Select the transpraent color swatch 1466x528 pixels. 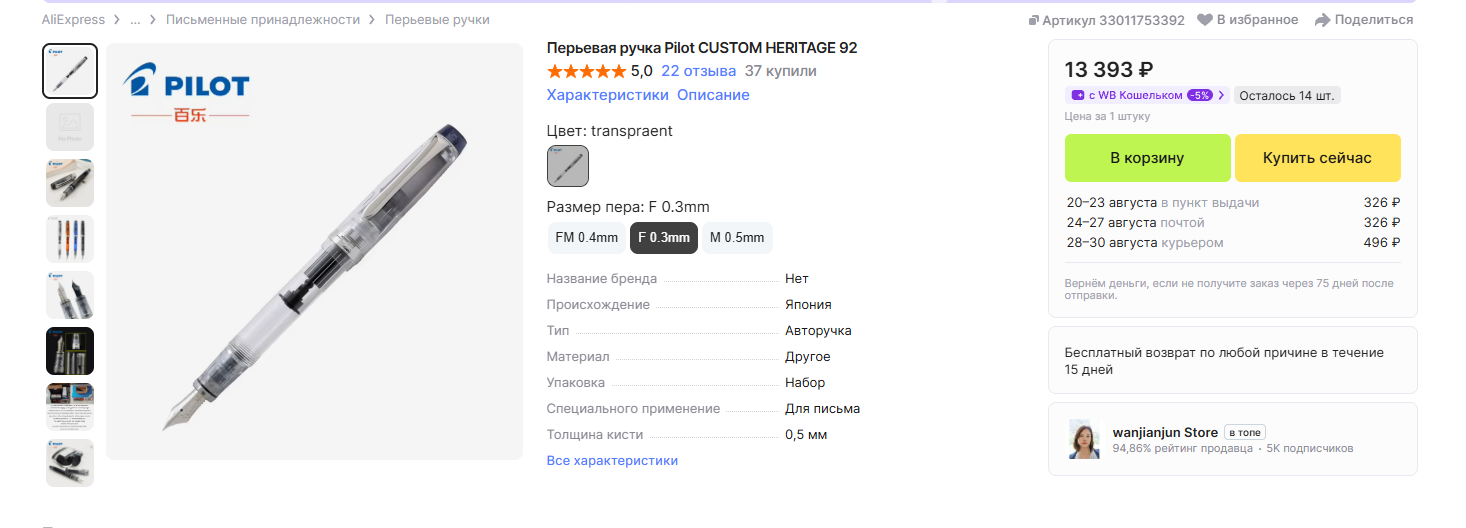point(568,166)
